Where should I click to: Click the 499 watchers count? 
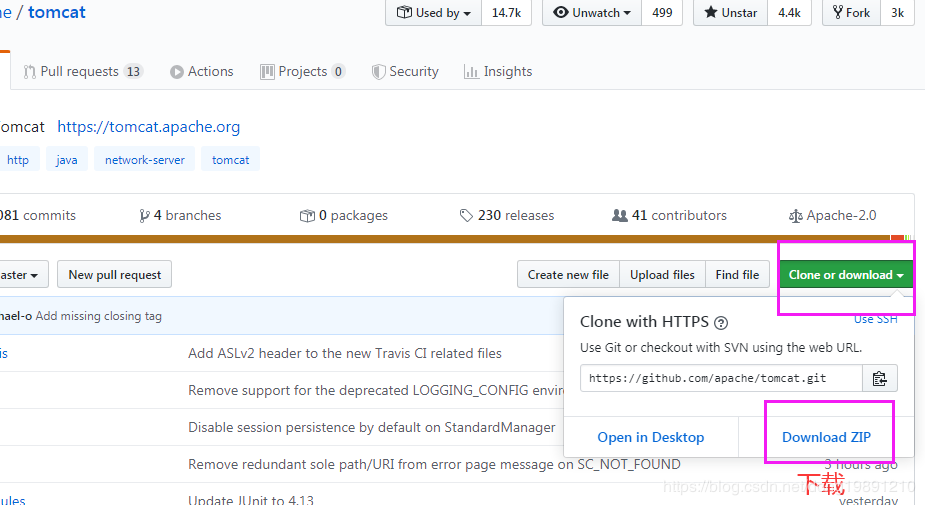click(662, 12)
